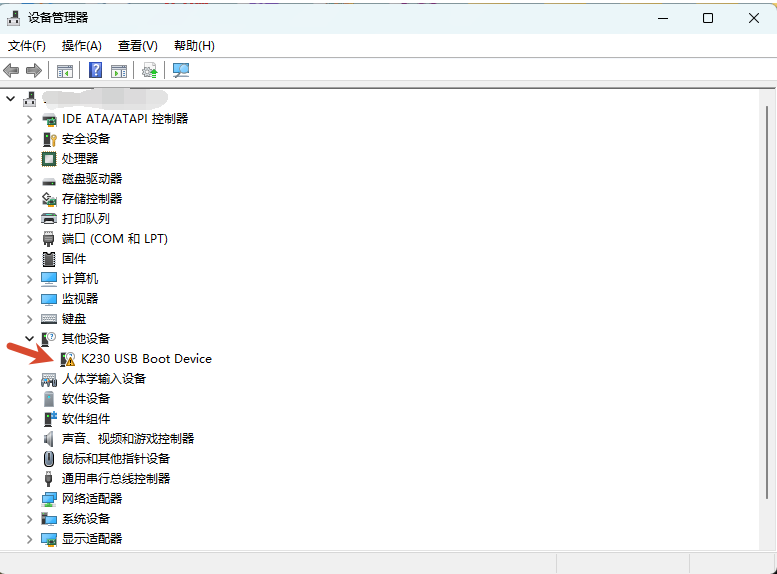Select the 监视器 label
This screenshot has width=777, height=574.
80,299
